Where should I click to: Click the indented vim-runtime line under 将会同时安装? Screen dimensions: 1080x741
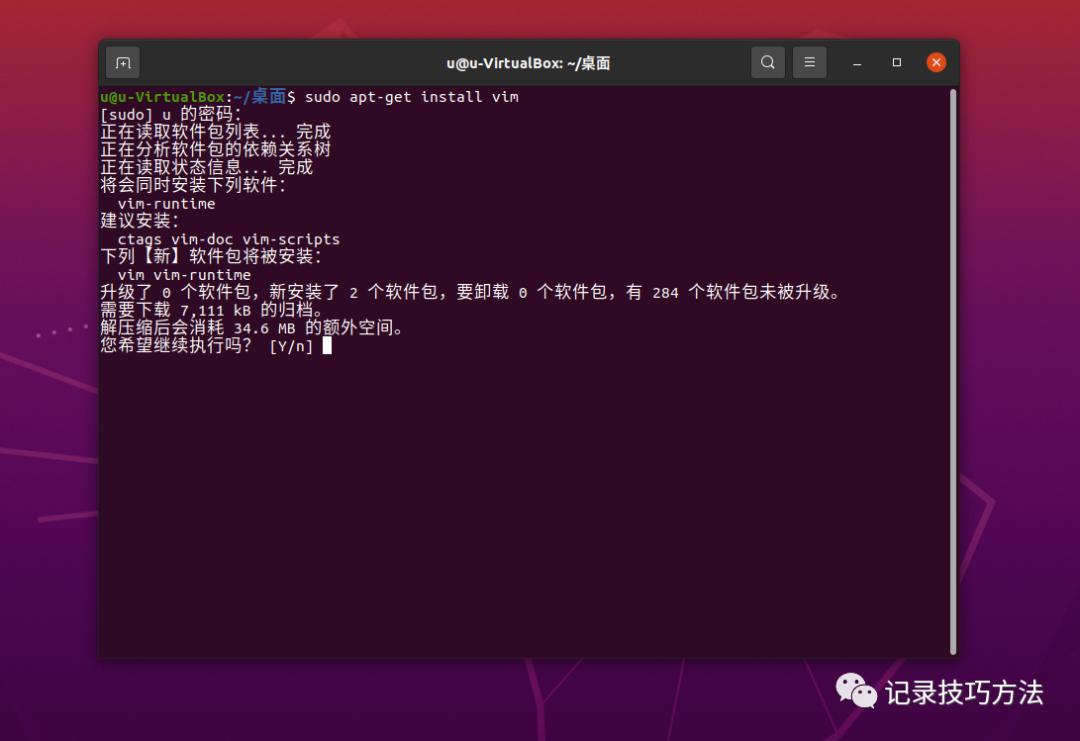point(166,204)
